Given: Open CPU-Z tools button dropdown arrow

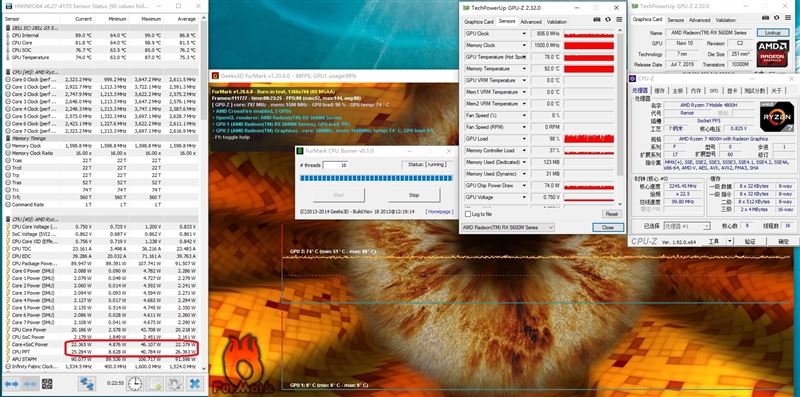Looking at the screenshot, I should pyautogui.click(x=729, y=241).
